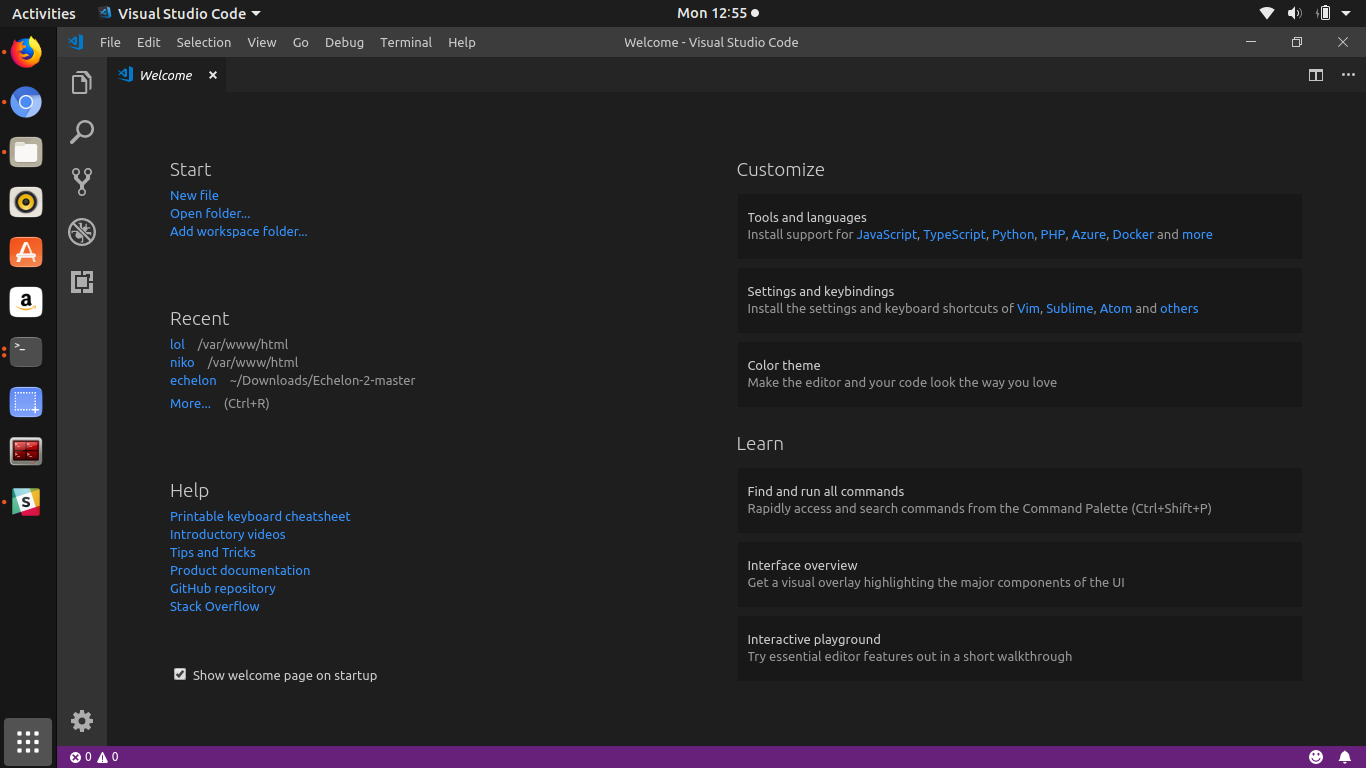This screenshot has height=768, width=1366.
Task: Open Interactive playground card
Action: click(1020, 648)
